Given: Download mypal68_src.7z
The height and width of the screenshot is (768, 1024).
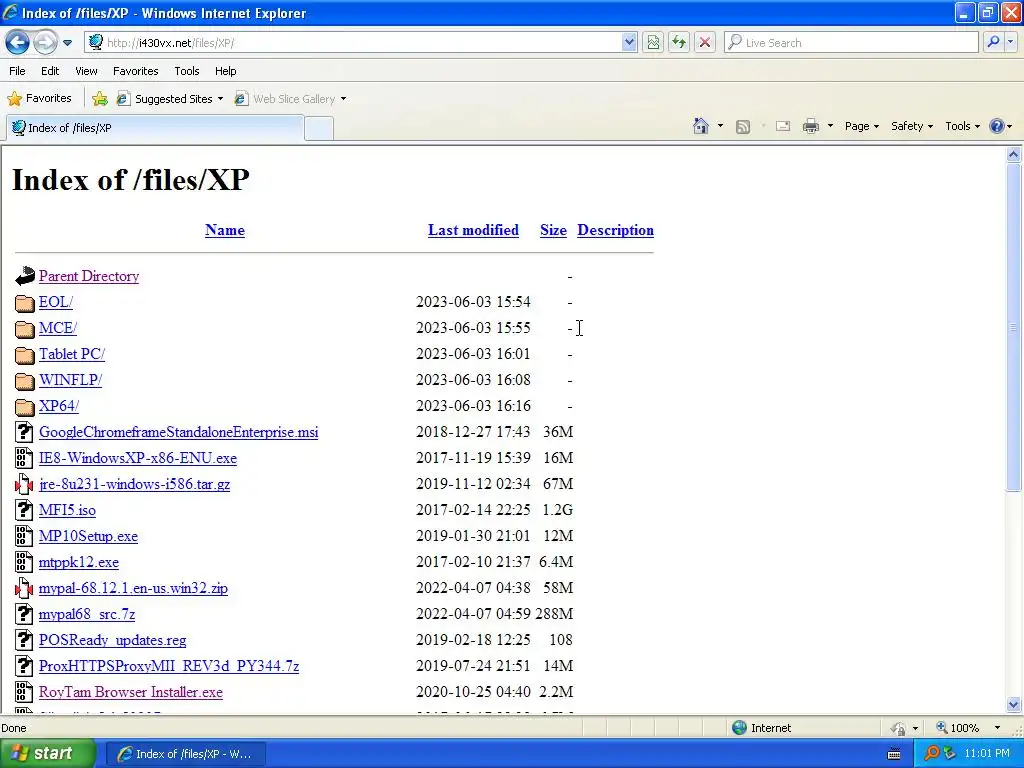Looking at the screenshot, I should coord(87,614).
